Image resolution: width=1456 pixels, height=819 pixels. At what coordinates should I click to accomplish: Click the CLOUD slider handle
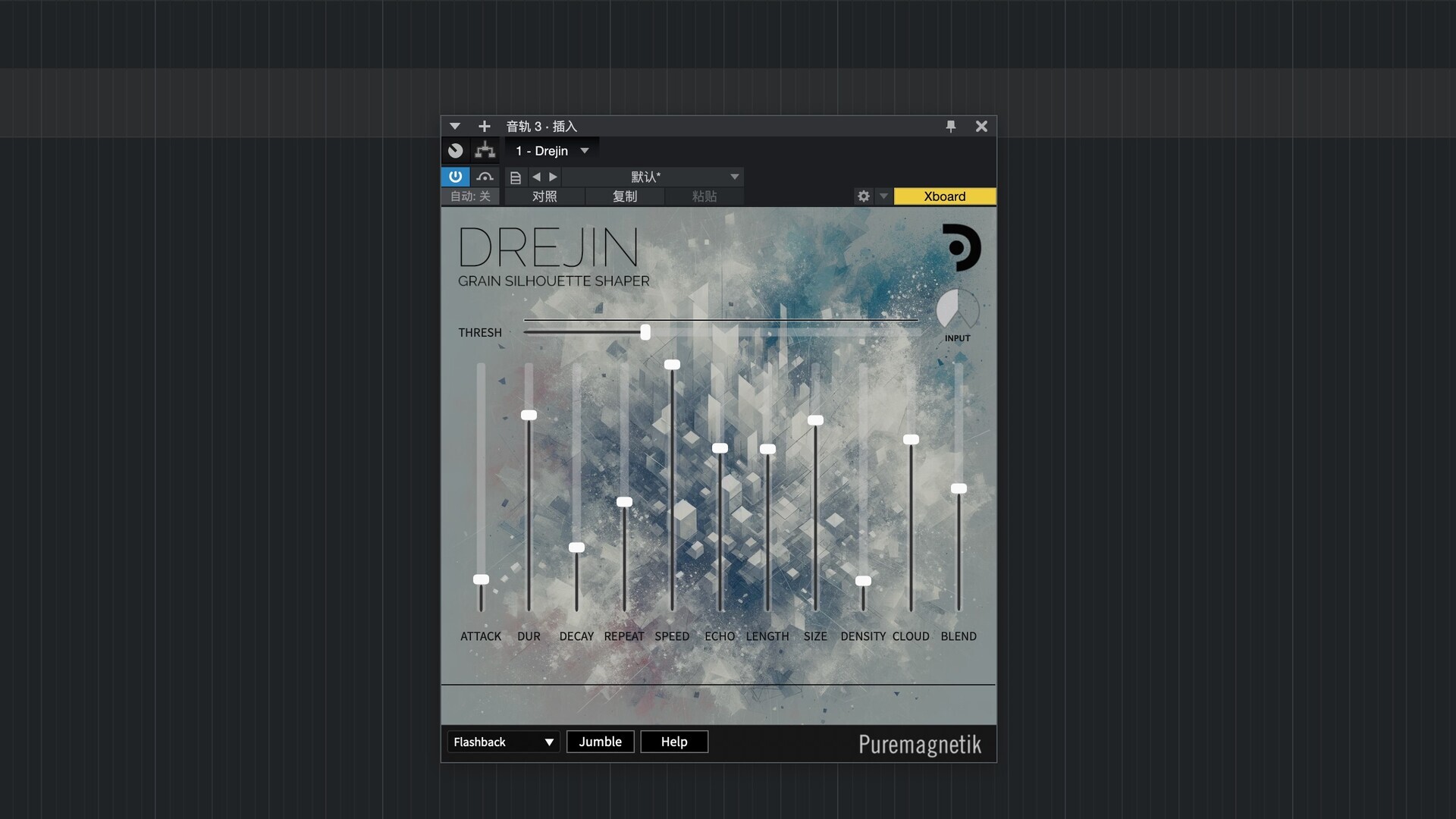tap(911, 440)
